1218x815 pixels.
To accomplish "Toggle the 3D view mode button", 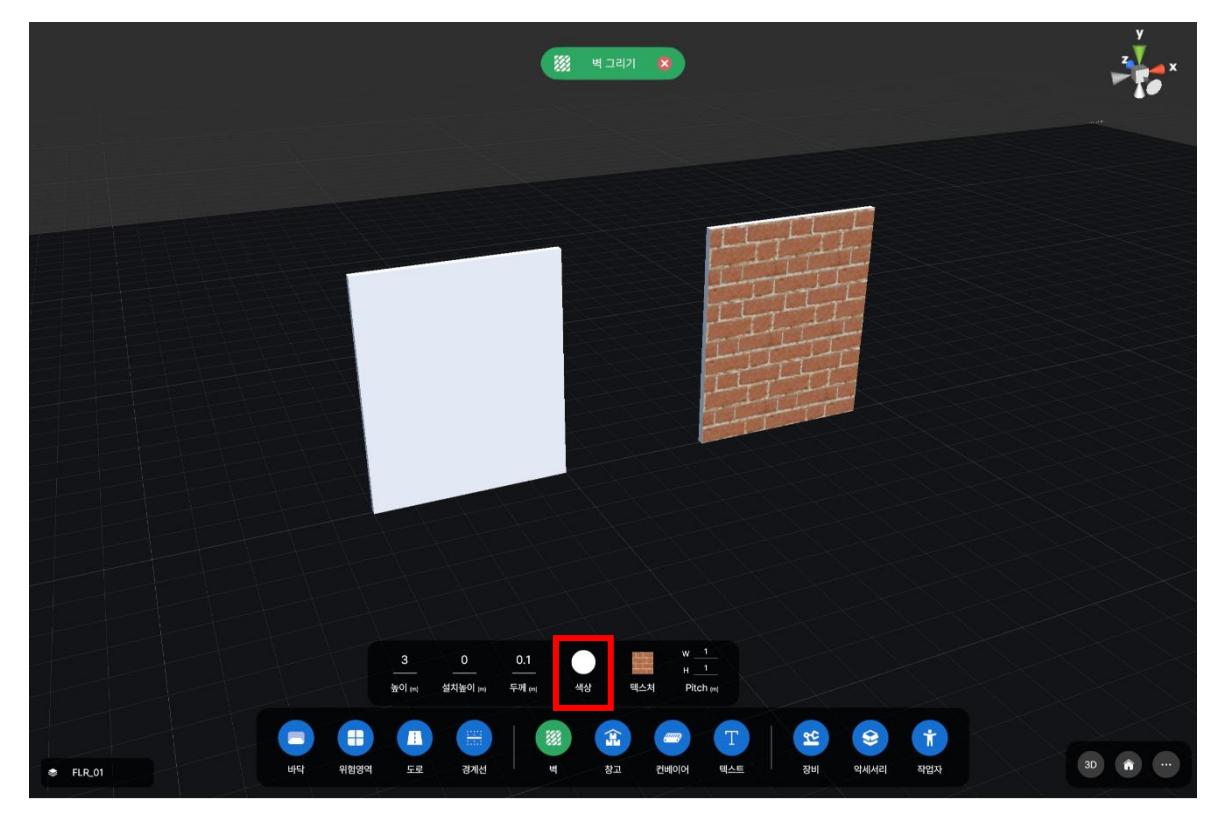I will point(1092,764).
